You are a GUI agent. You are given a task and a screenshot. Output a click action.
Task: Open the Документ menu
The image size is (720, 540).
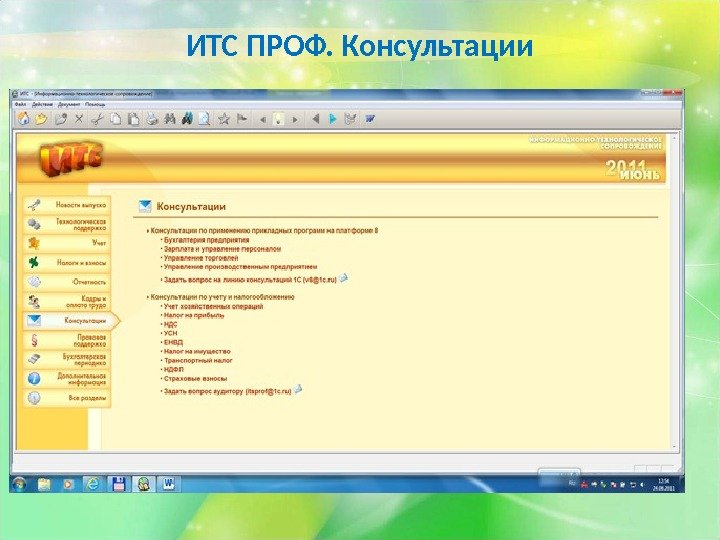click(x=69, y=105)
